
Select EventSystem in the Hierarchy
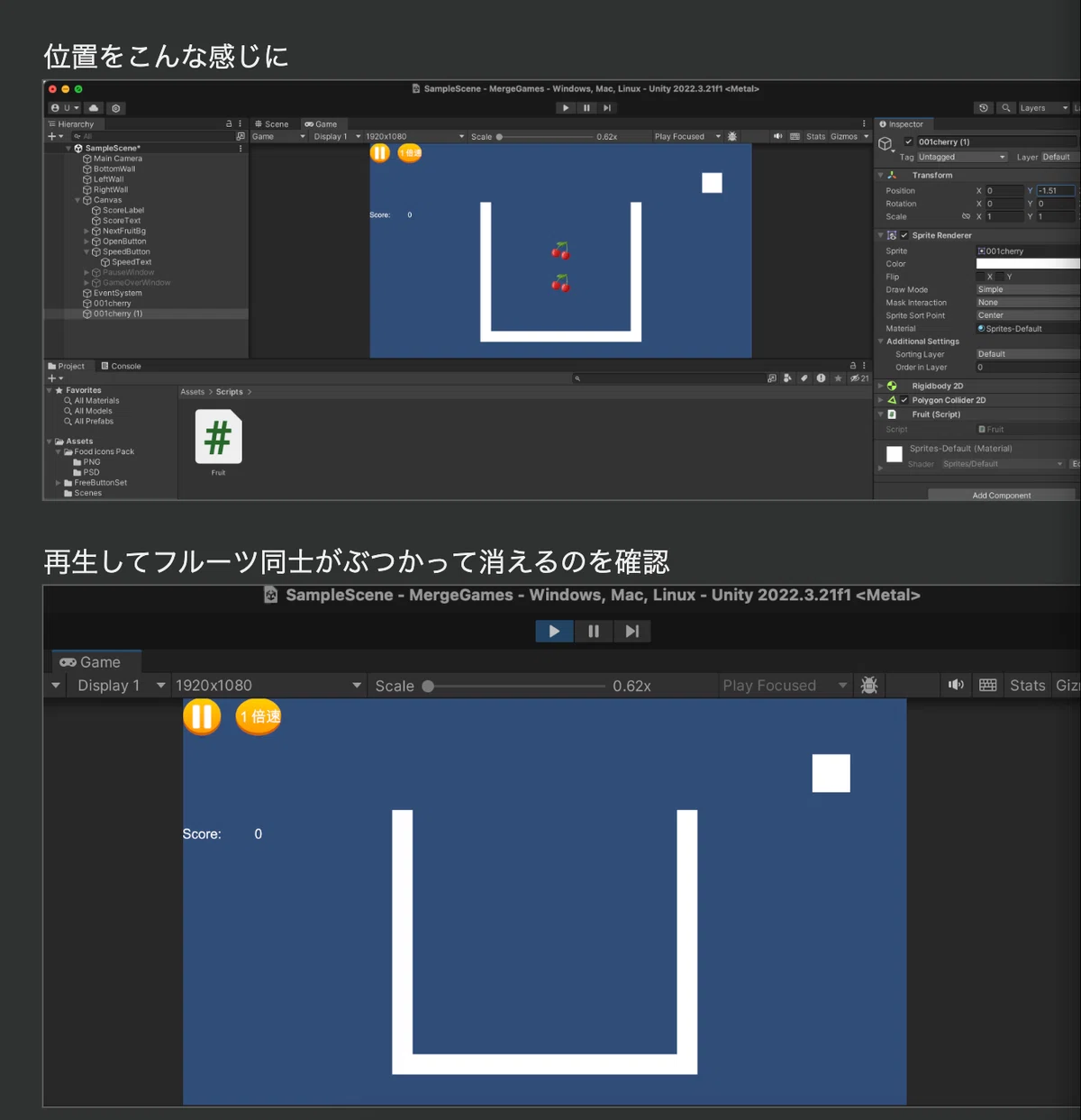[117, 293]
